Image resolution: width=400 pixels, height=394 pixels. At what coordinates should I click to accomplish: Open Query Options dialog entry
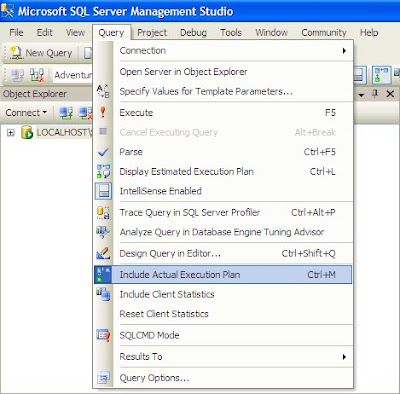pos(223,378)
